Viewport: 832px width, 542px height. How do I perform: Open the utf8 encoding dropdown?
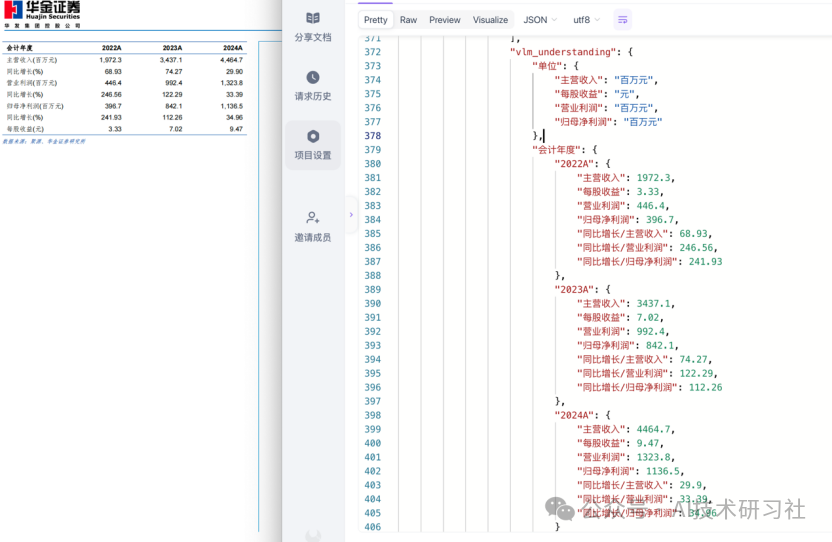coord(586,20)
